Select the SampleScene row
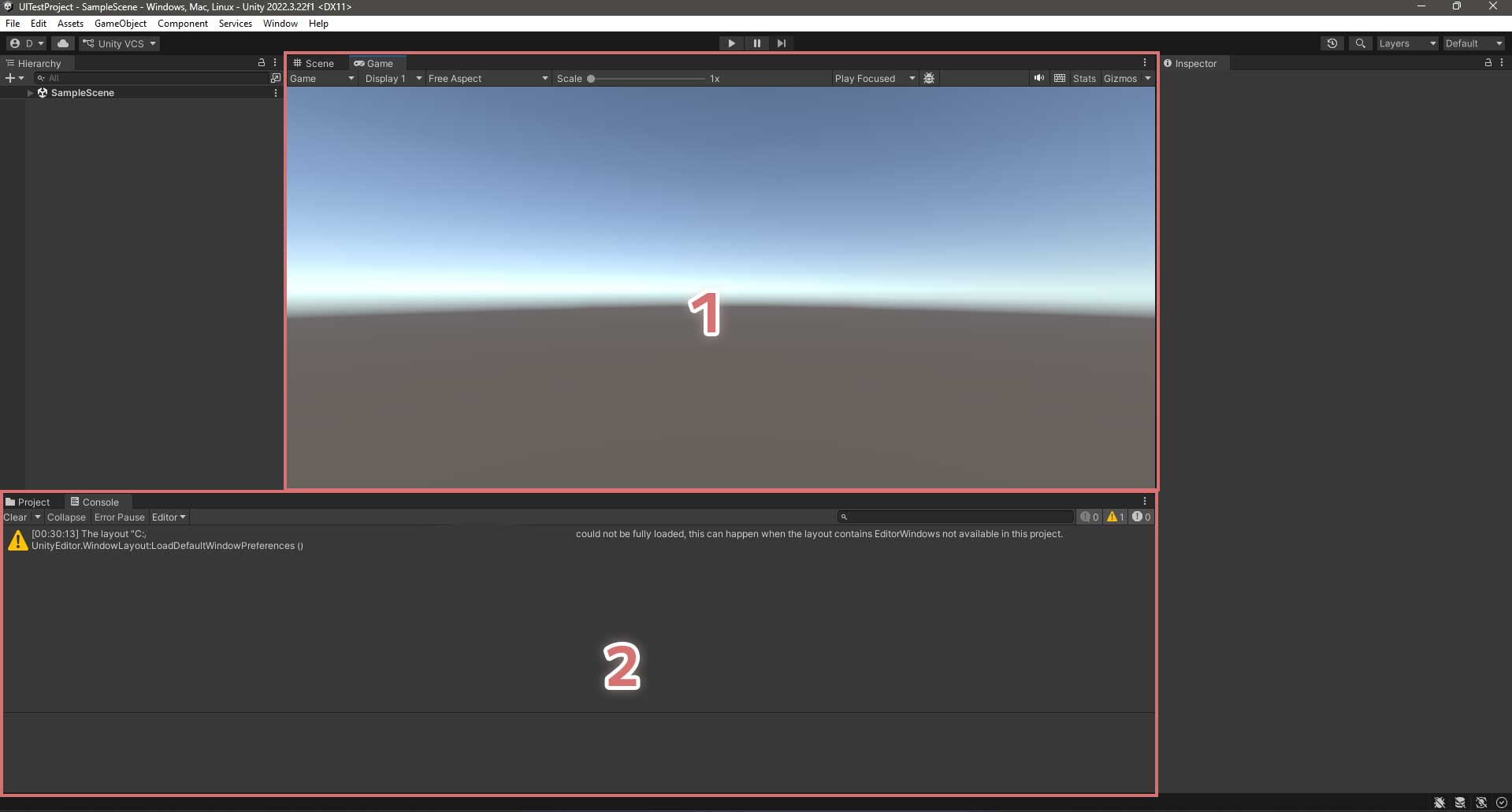Viewport: 1512px width, 812px height. point(140,93)
